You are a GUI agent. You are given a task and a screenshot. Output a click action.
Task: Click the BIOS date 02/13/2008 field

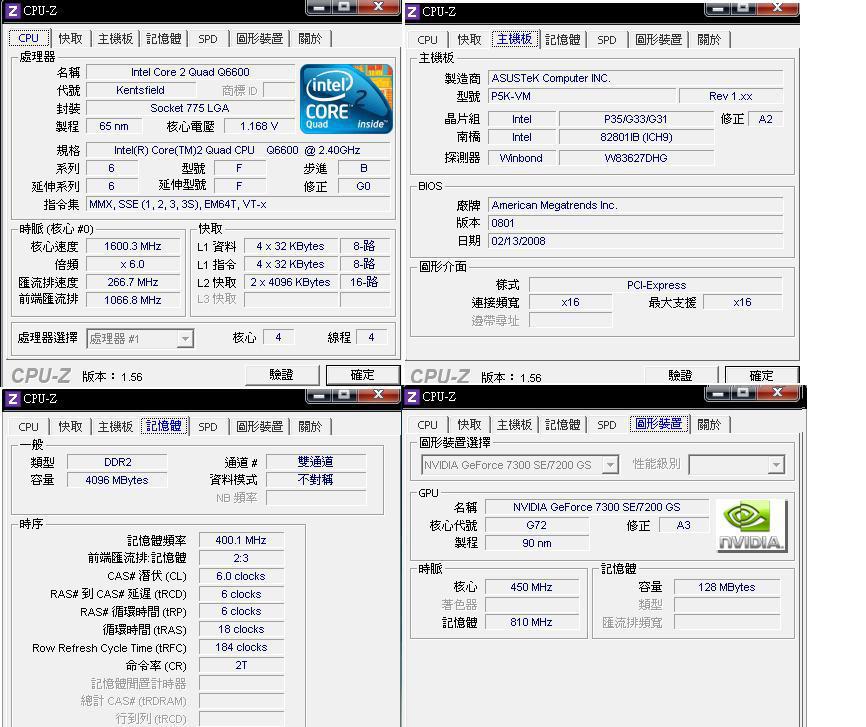coord(635,241)
